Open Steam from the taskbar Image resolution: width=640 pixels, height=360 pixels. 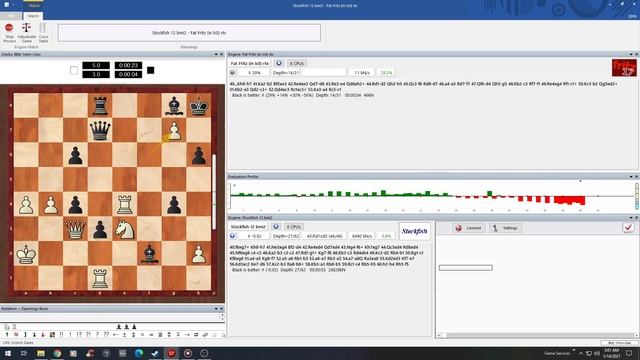point(155,353)
